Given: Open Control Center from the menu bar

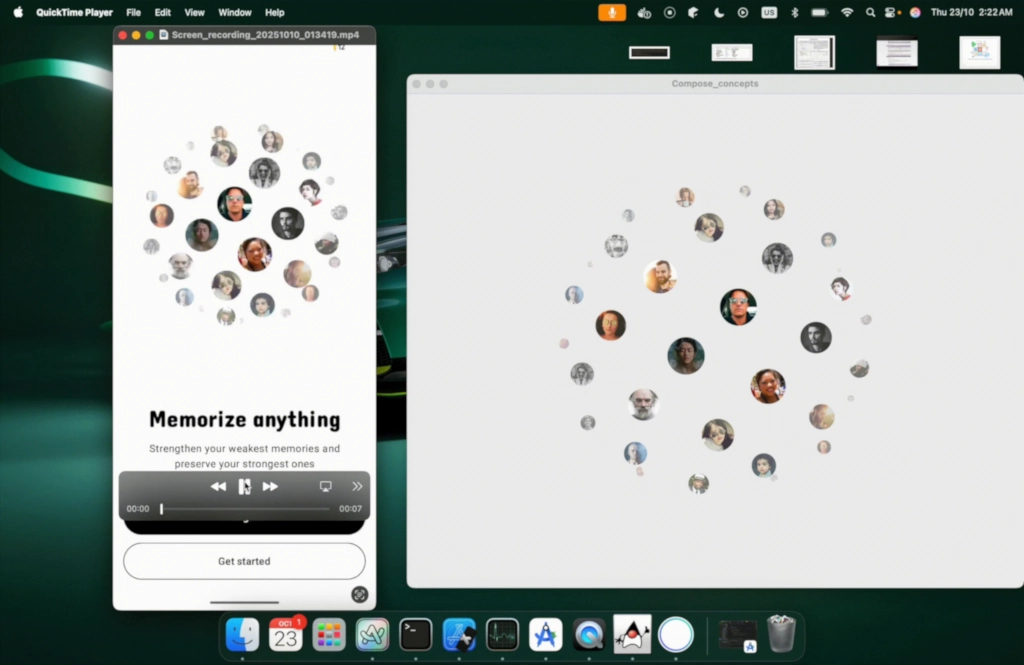Looking at the screenshot, I should 892,12.
